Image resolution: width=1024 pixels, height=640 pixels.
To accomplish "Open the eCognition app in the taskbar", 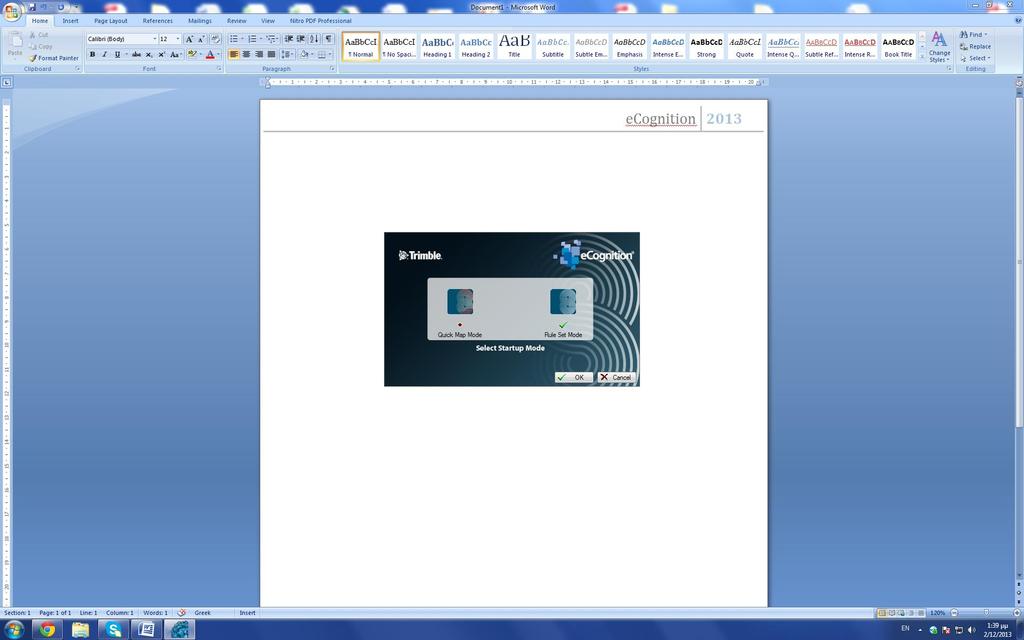I will [180, 630].
